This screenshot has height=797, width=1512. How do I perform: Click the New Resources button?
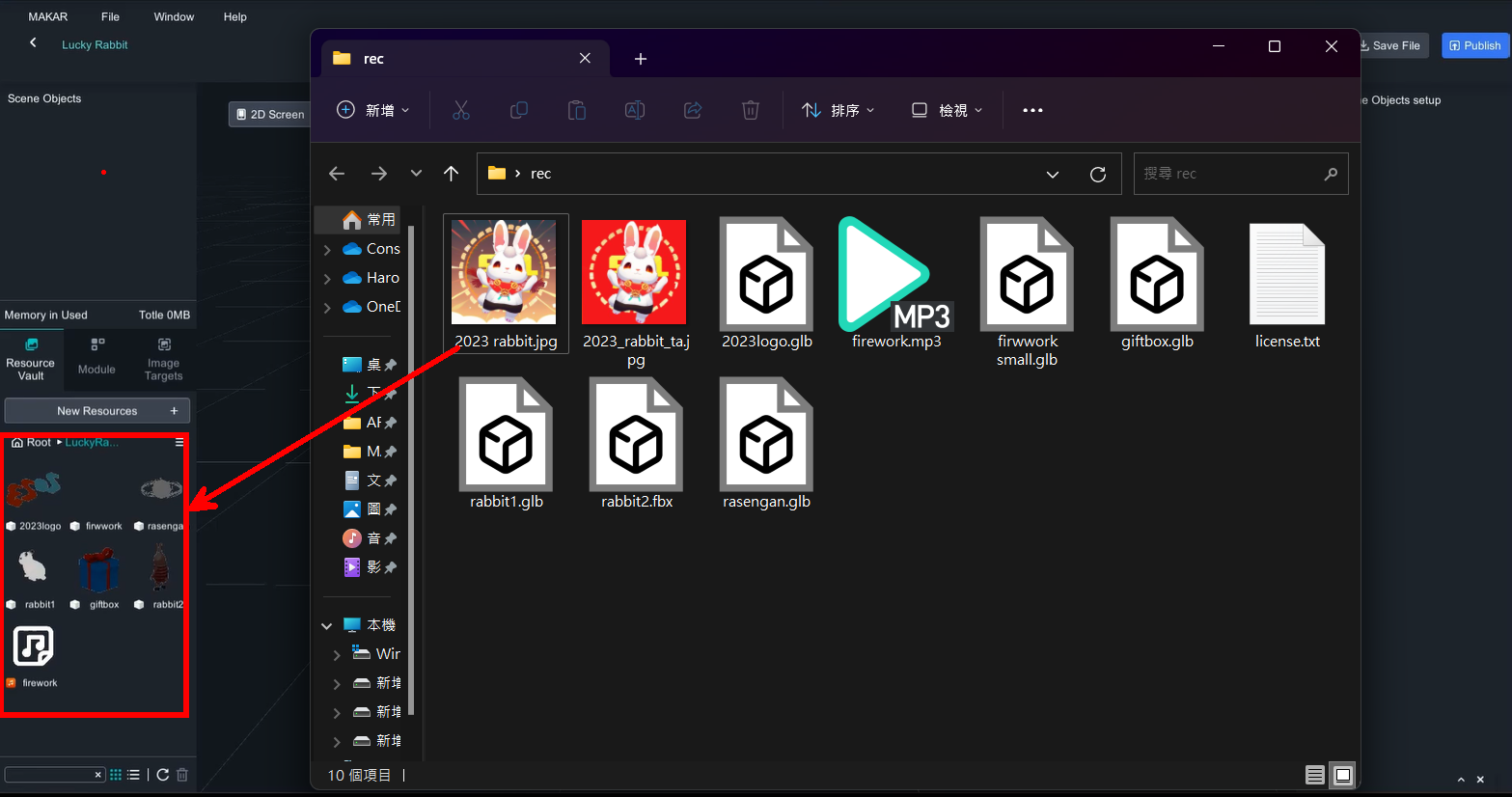click(x=97, y=411)
